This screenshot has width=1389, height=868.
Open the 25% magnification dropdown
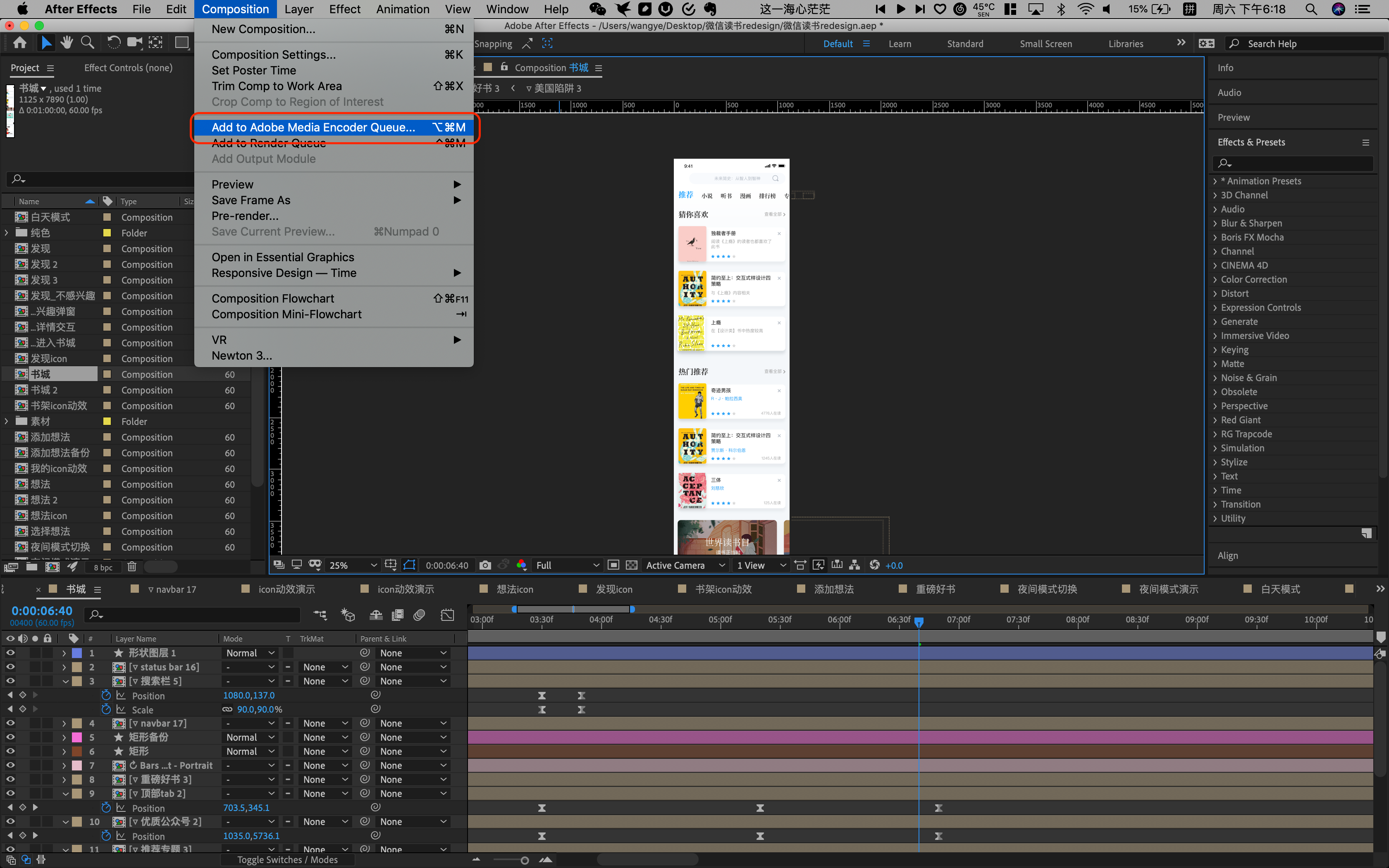pos(352,565)
